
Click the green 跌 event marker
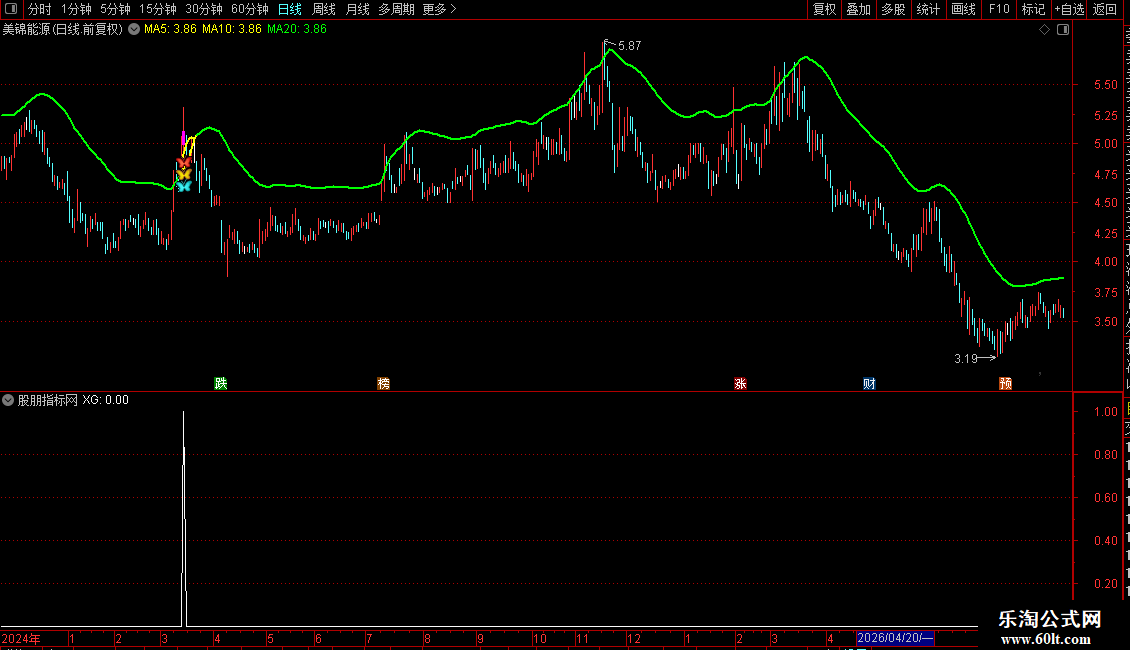coord(221,383)
